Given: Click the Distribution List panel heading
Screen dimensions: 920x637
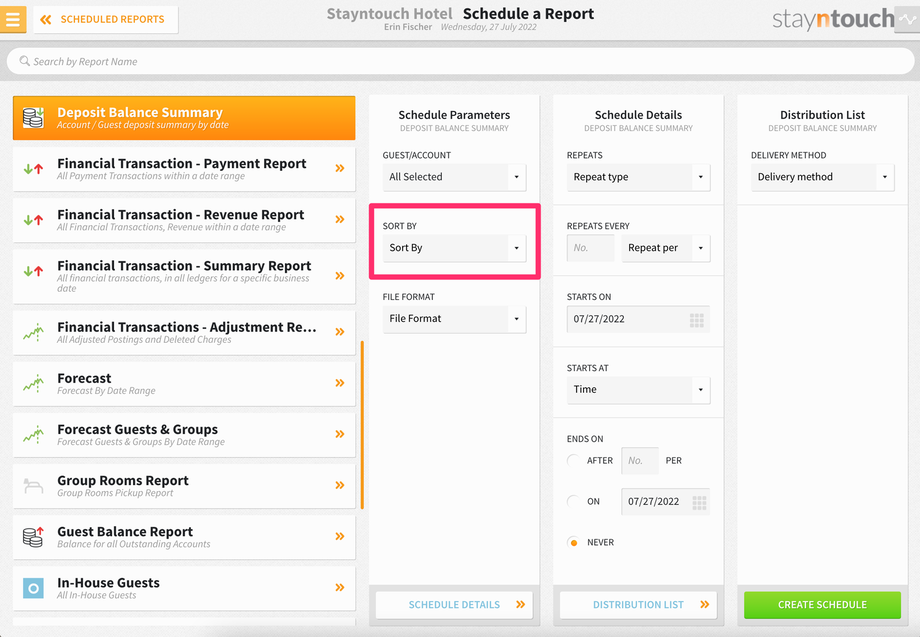Looking at the screenshot, I should pos(823,115).
